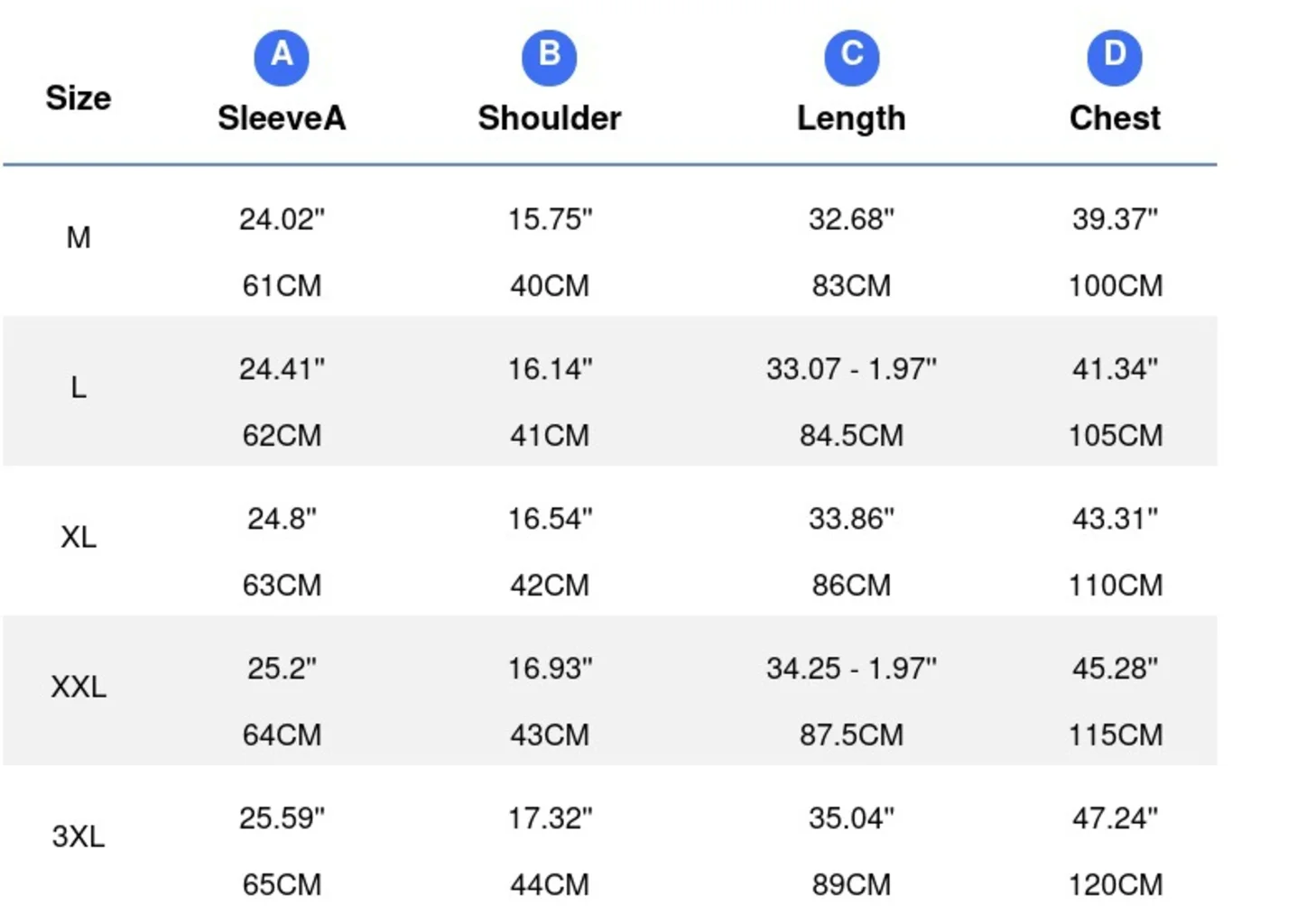Select the XL size row label
This screenshot has height=924, width=1297.
79,537
